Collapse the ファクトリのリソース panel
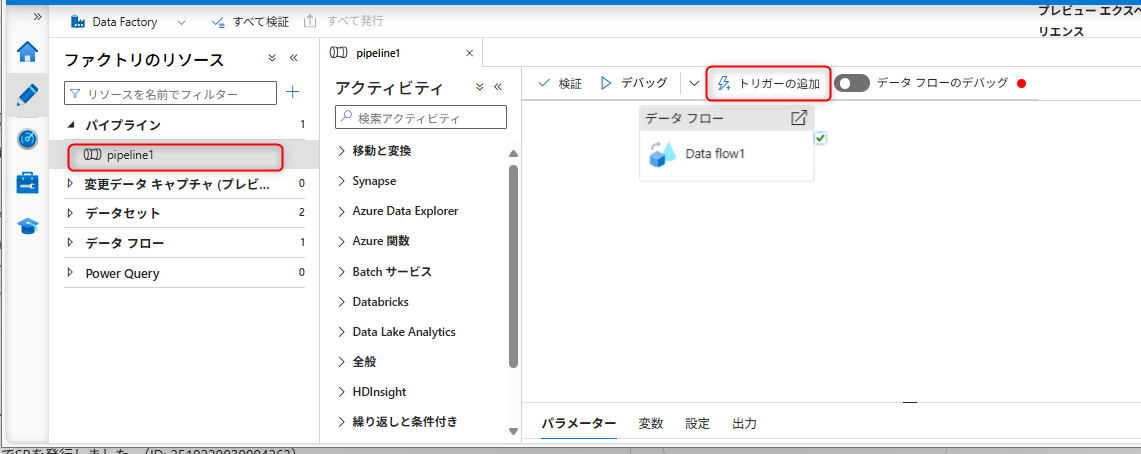The width and height of the screenshot is (1141, 454). 294,57
